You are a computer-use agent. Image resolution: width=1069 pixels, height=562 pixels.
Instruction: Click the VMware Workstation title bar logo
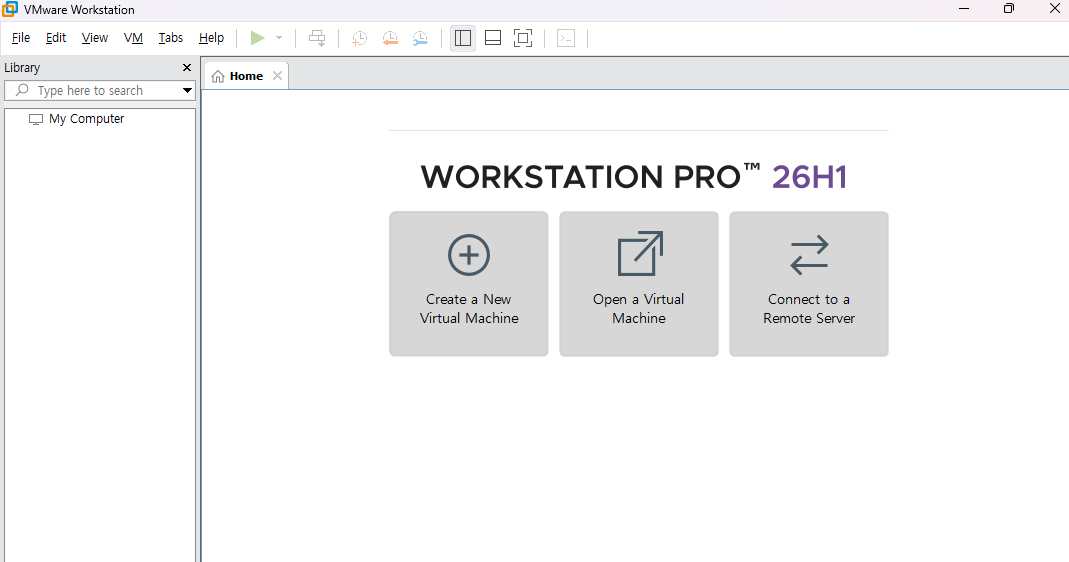tap(10, 9)
